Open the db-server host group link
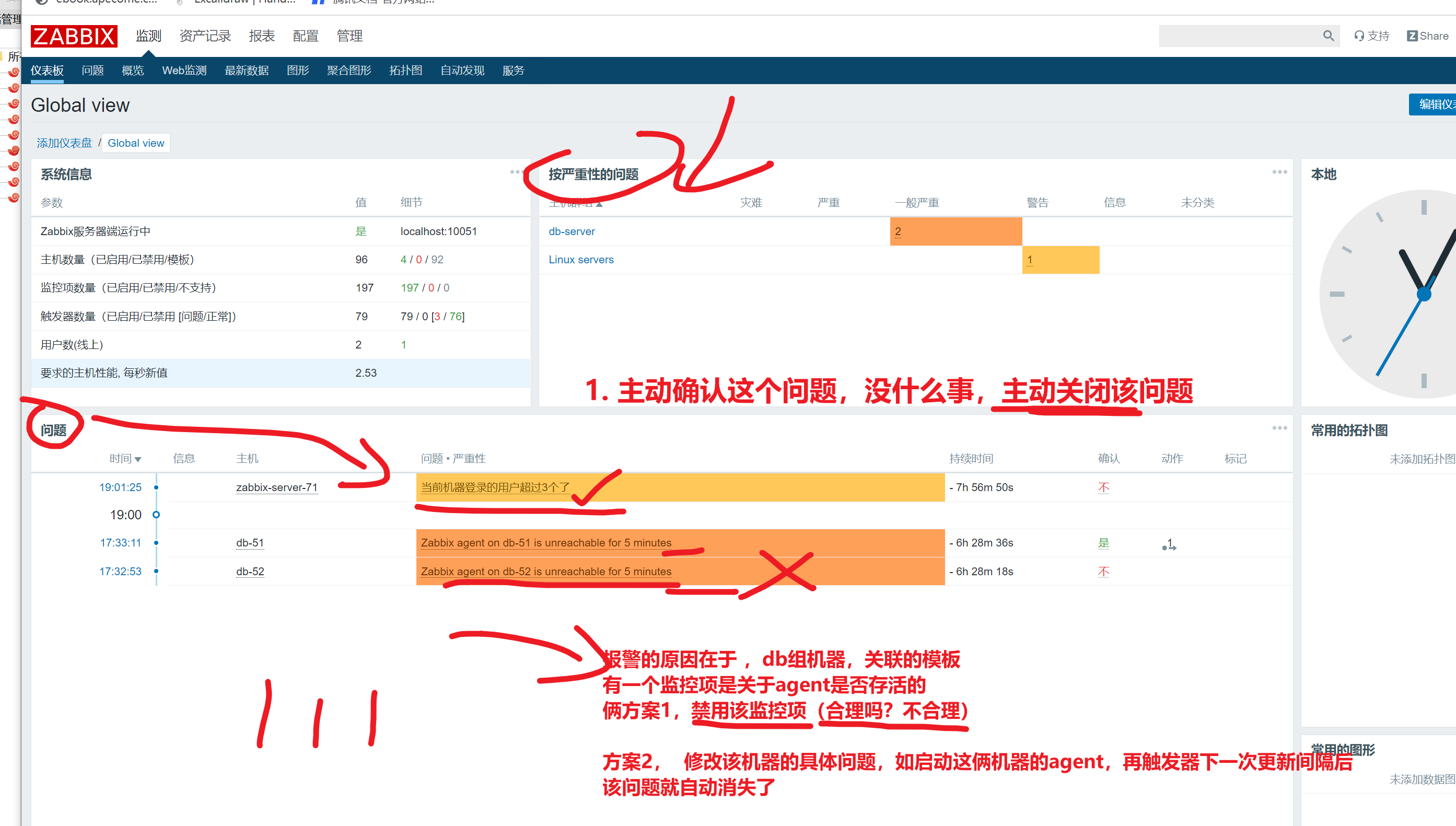Image resolution: width=1456 pixels, height=826 pixels. point(571,231)
